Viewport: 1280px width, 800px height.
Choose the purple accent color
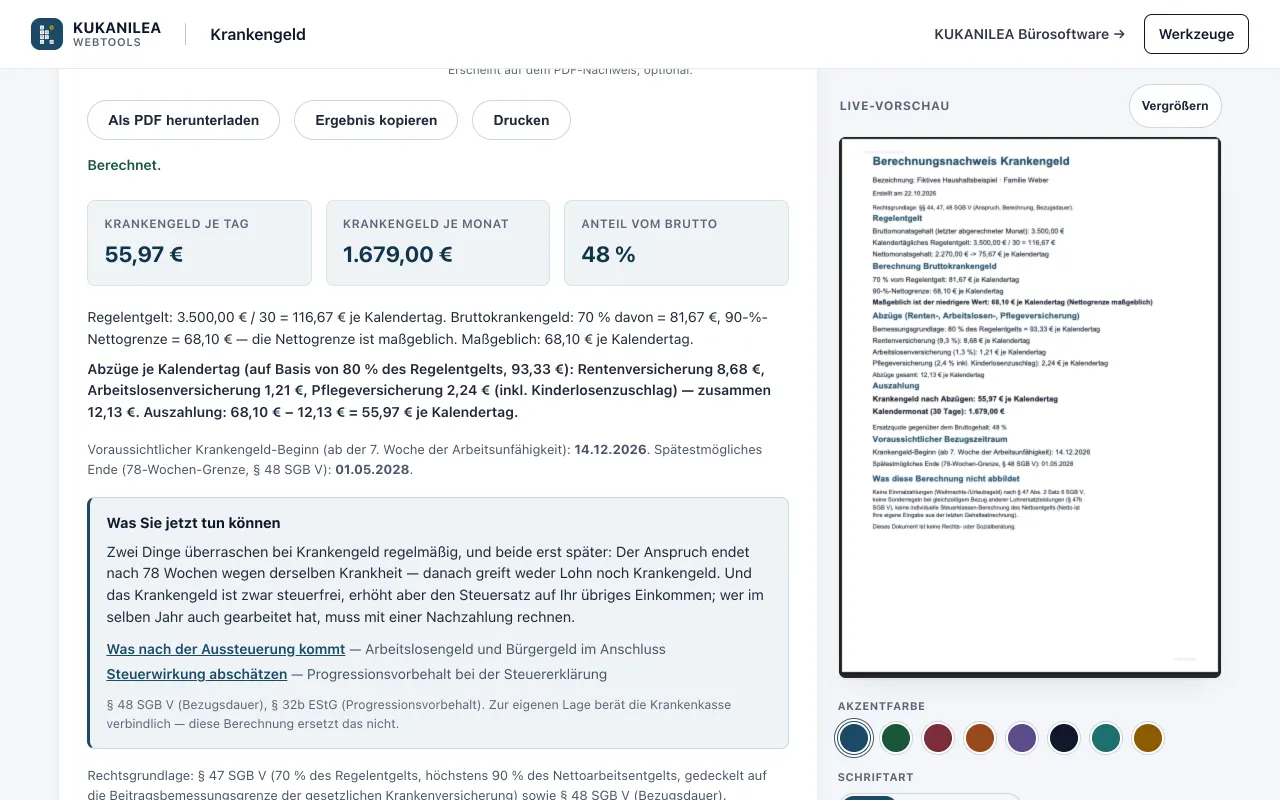tap(1022, 738)
